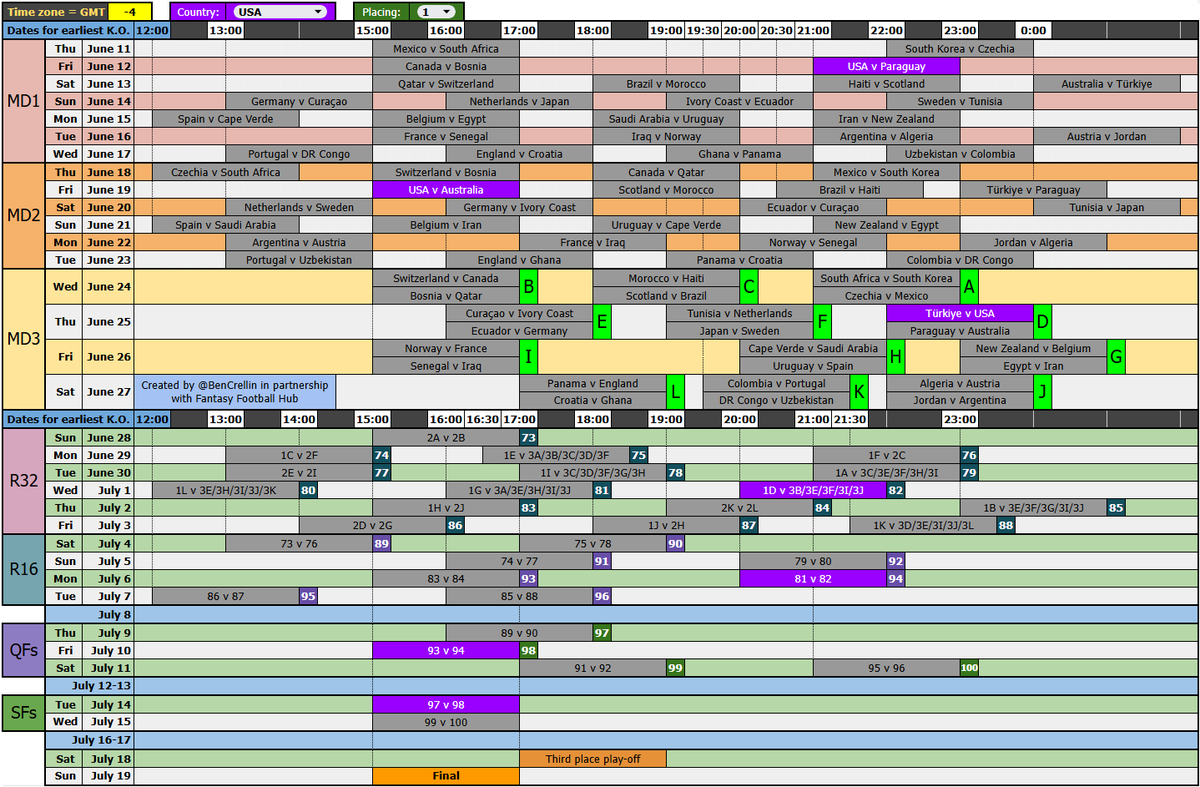Select Brazil v Morocco match cell
1200x787 pixels.
pos(666,84)
